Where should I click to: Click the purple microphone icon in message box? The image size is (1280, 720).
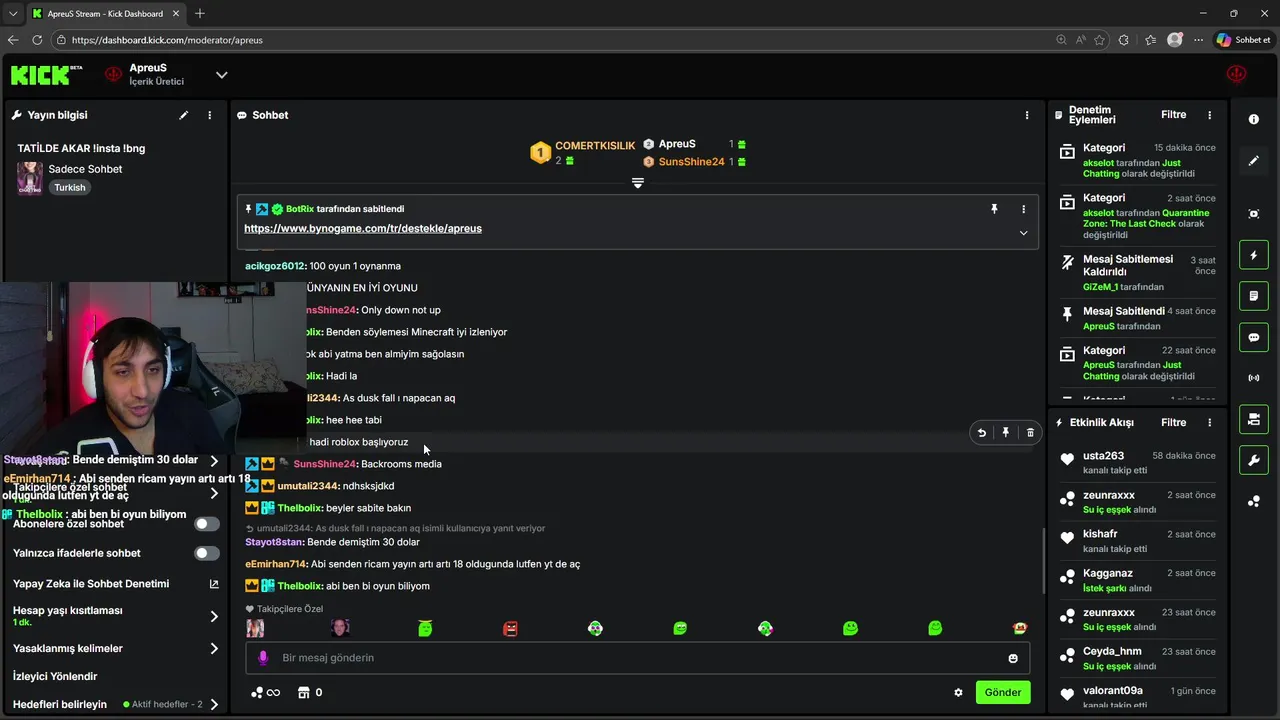(x=263, y=658)
